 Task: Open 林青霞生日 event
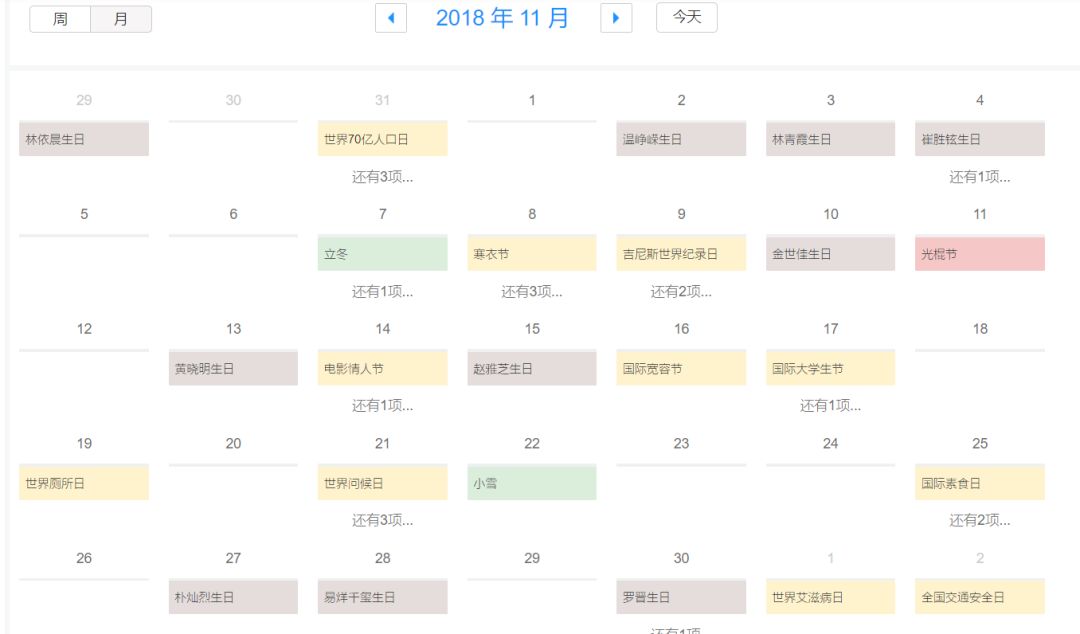coord(830,140)
